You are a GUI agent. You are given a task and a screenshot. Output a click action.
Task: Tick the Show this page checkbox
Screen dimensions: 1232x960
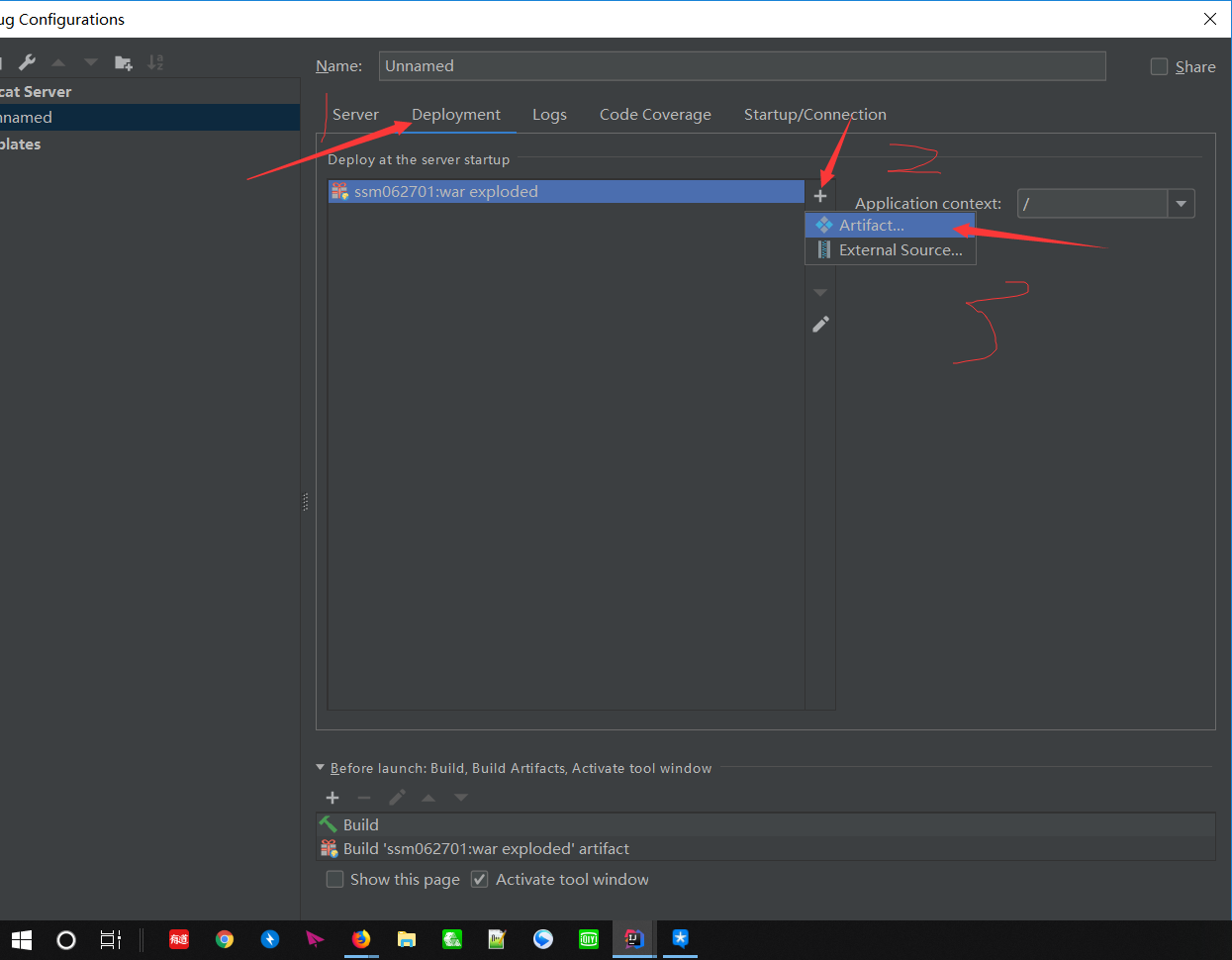point(335,879)
